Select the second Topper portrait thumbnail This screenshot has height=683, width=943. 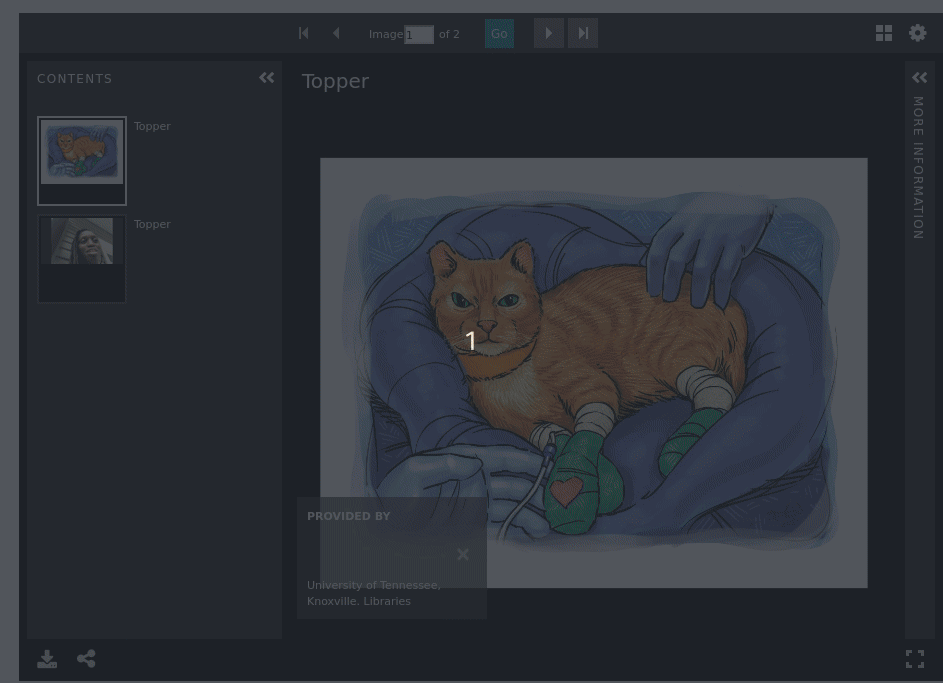pyautogui.click(x=82, y=259)
